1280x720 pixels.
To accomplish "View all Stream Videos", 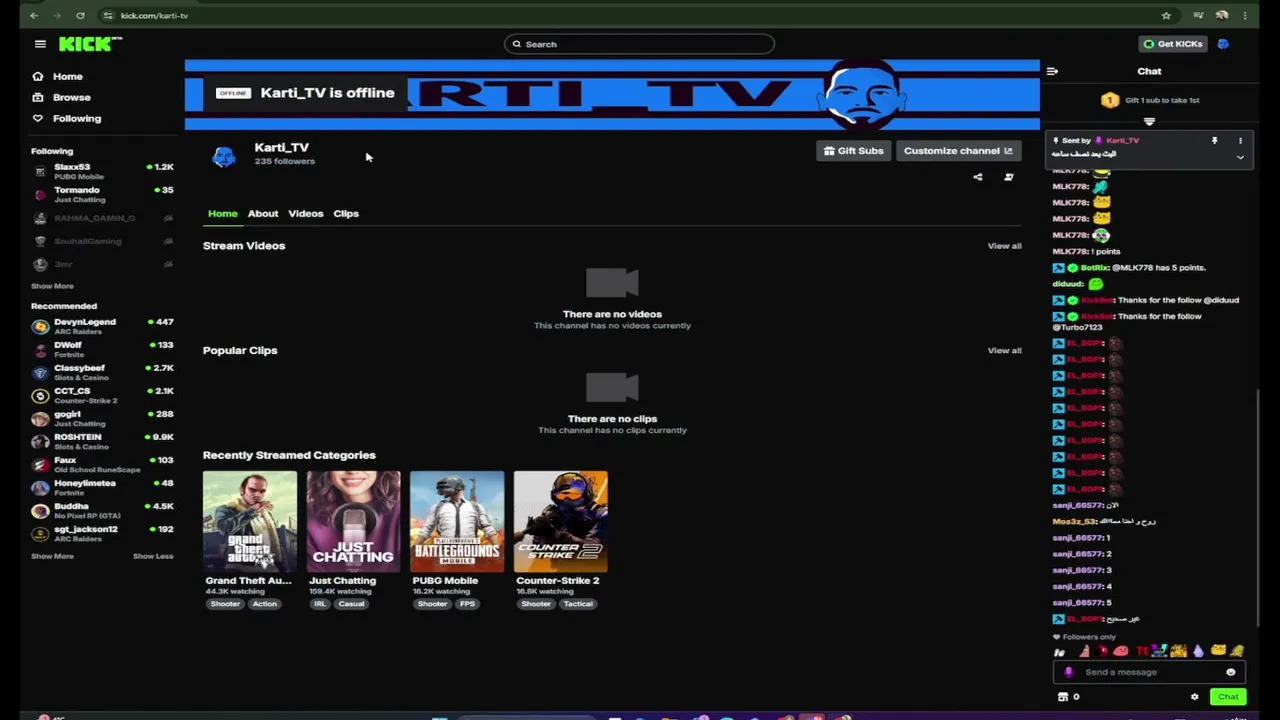I will (x=1005, y=246).
